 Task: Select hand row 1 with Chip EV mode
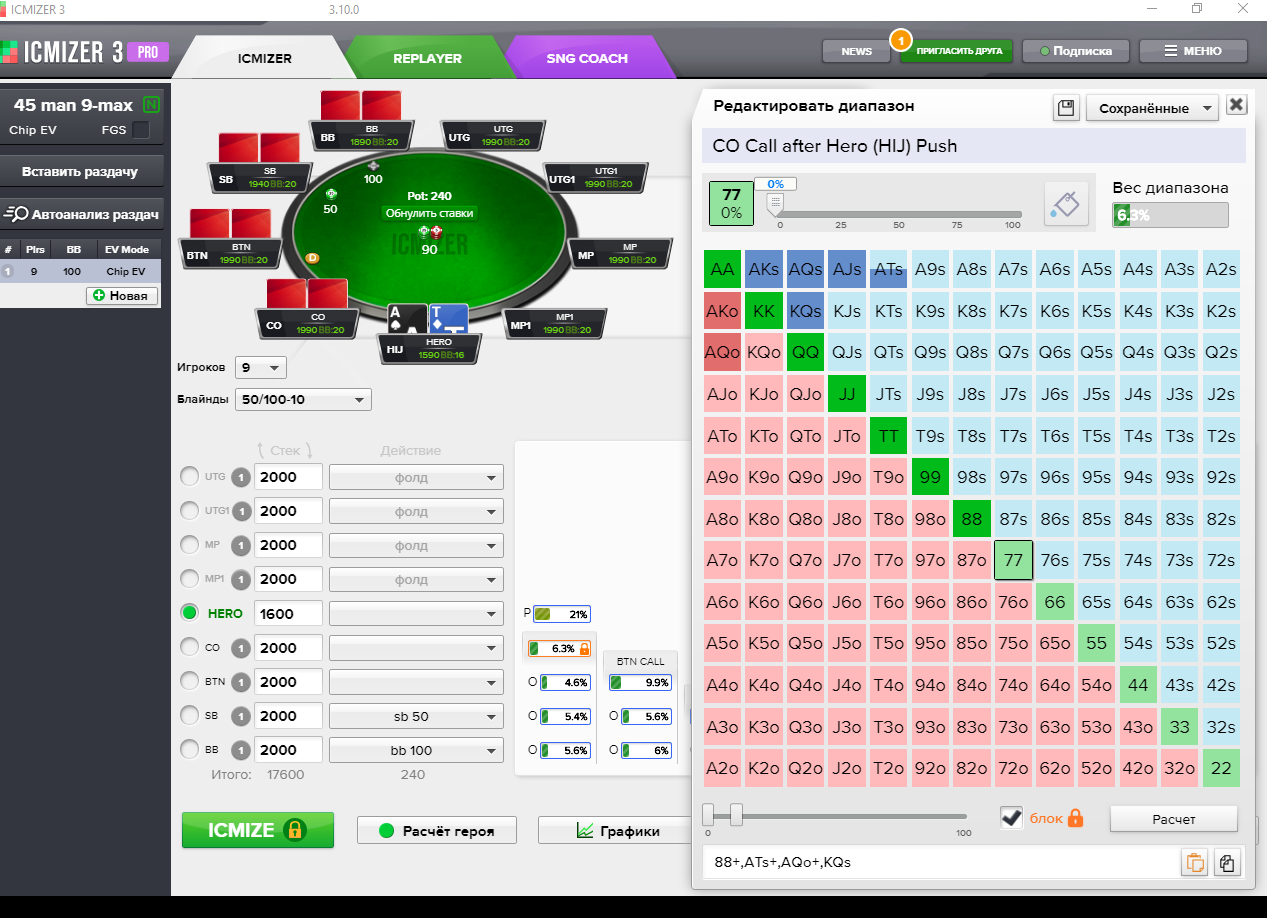pos(79,271)
